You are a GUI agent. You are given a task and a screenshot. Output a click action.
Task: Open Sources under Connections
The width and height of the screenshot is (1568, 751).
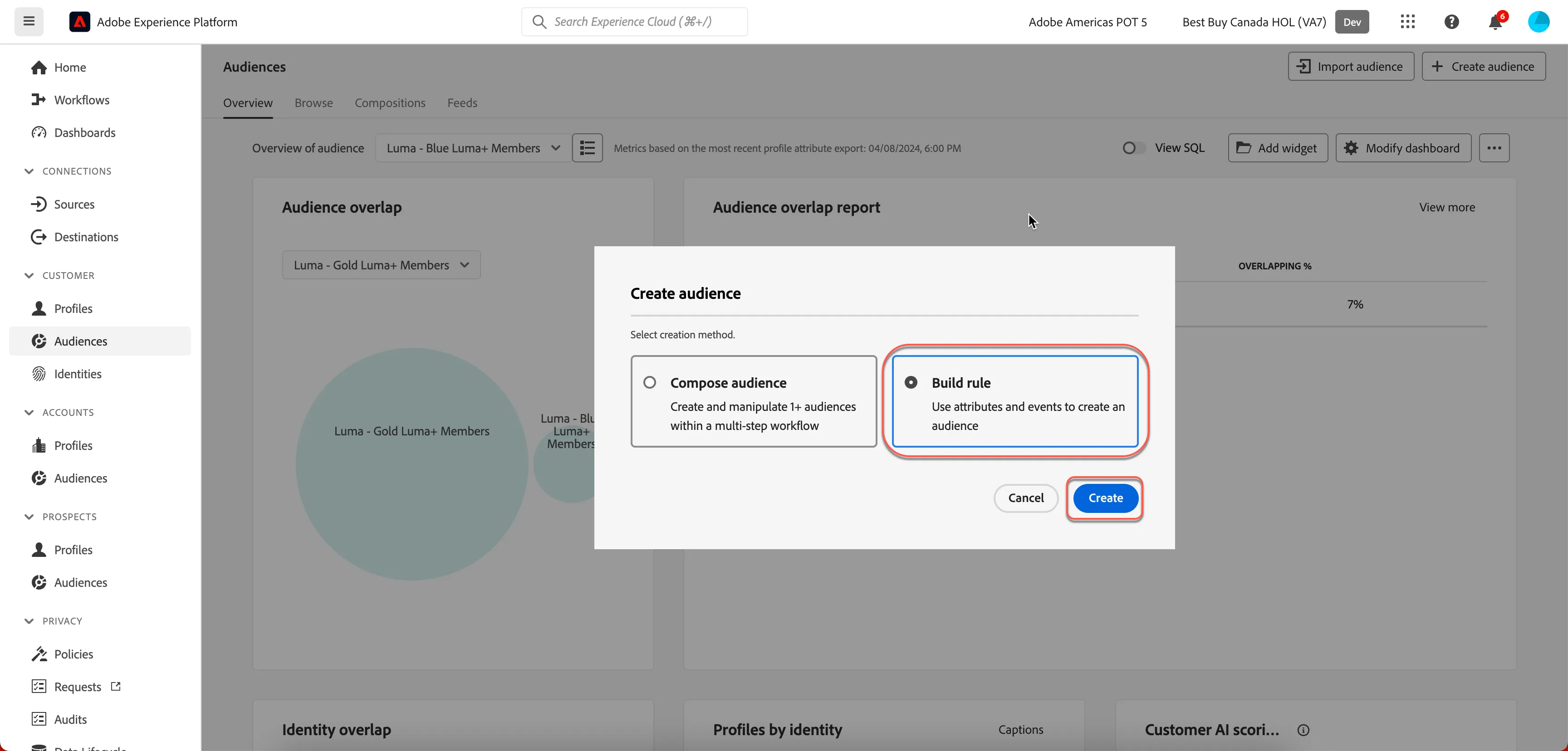click(x=74, y=204)
